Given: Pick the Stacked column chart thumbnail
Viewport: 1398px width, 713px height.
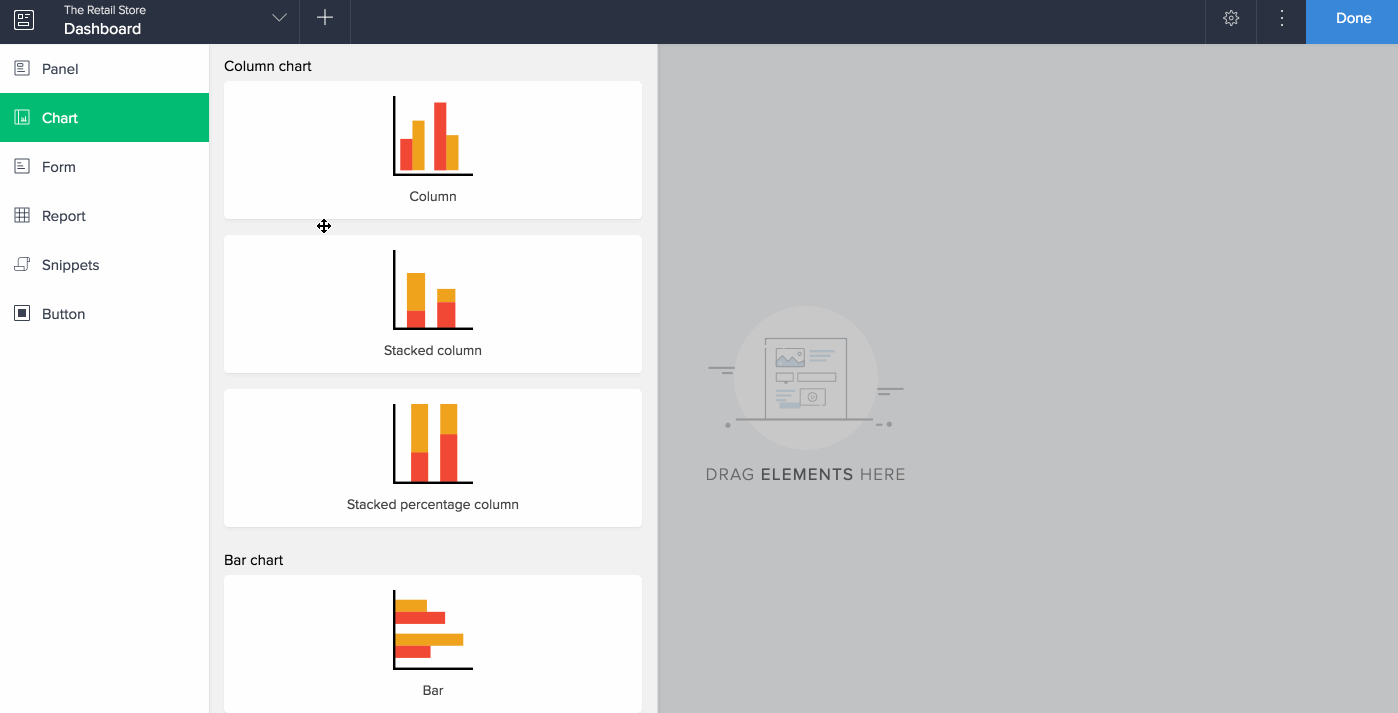Looking at the screenshot, I should click(433, 304).
